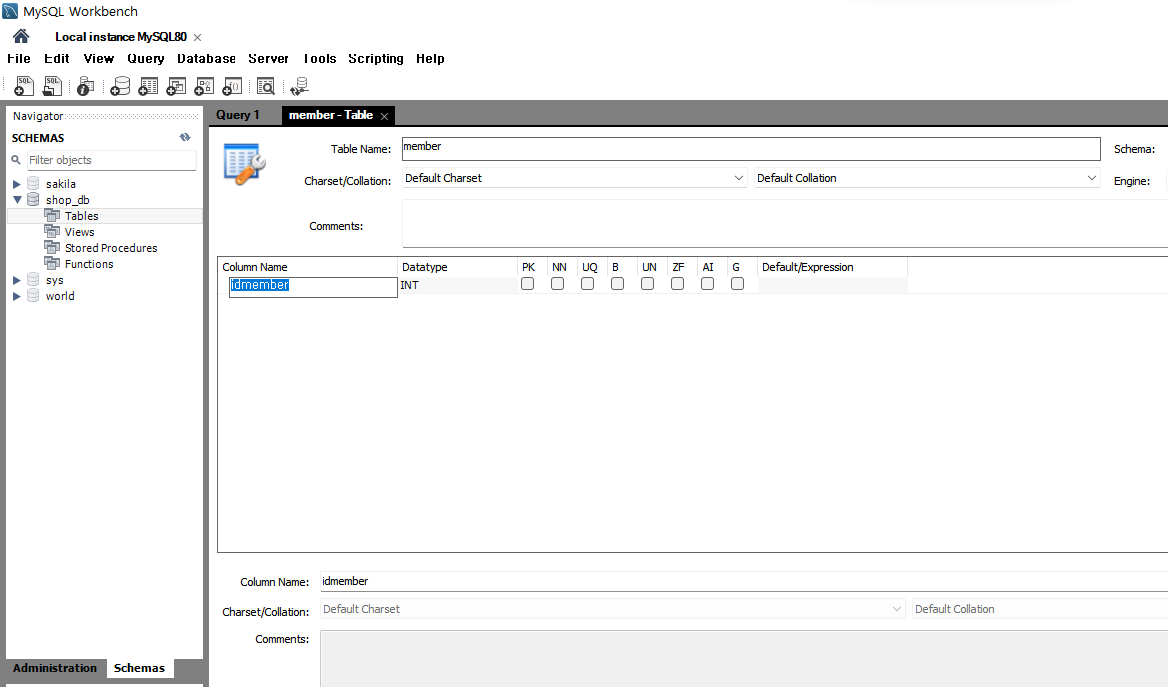Close the member - Table tab

point(384,116)
